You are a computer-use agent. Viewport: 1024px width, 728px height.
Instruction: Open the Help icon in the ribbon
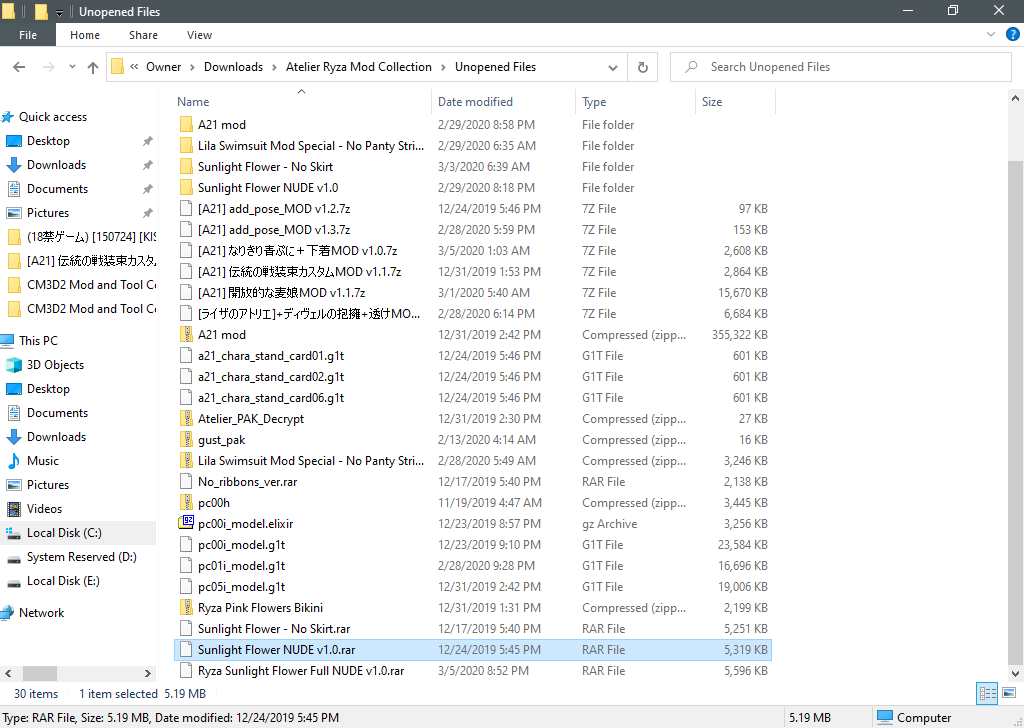[x=1012, y=35]
